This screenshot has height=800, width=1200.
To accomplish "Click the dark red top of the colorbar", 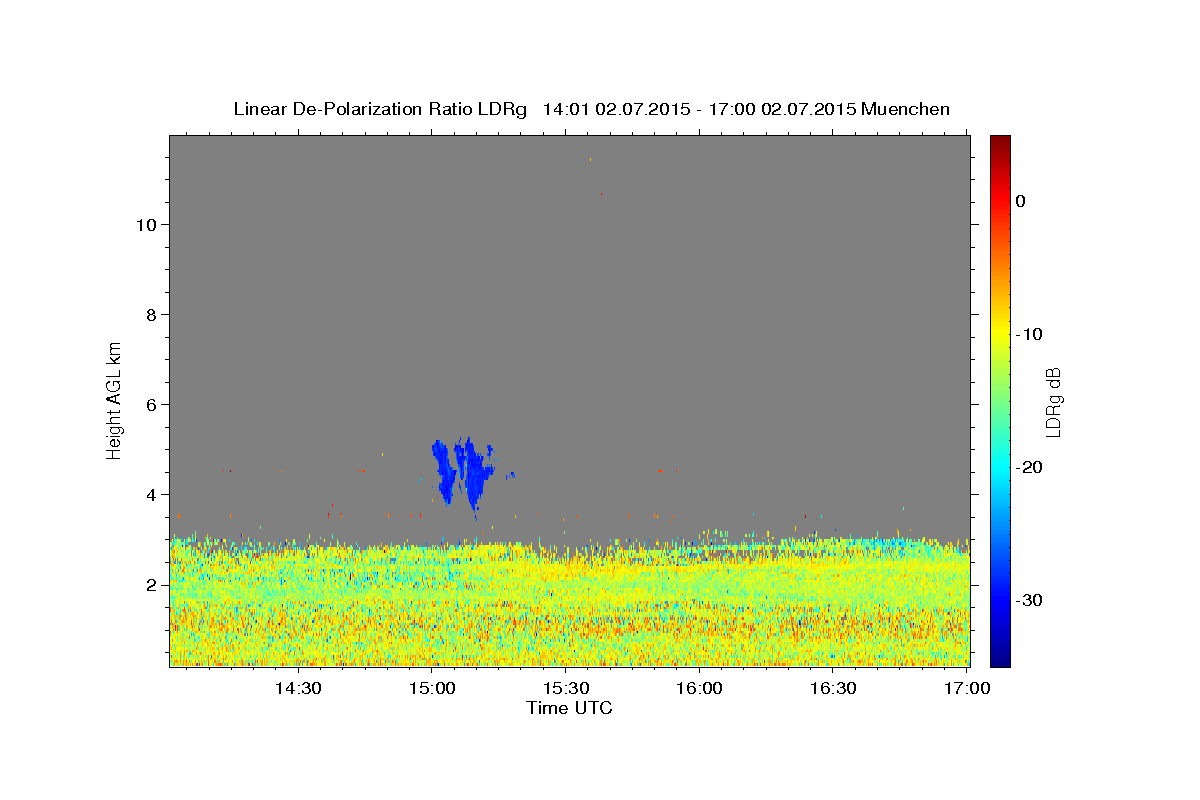I will (x=1000, y=143).
